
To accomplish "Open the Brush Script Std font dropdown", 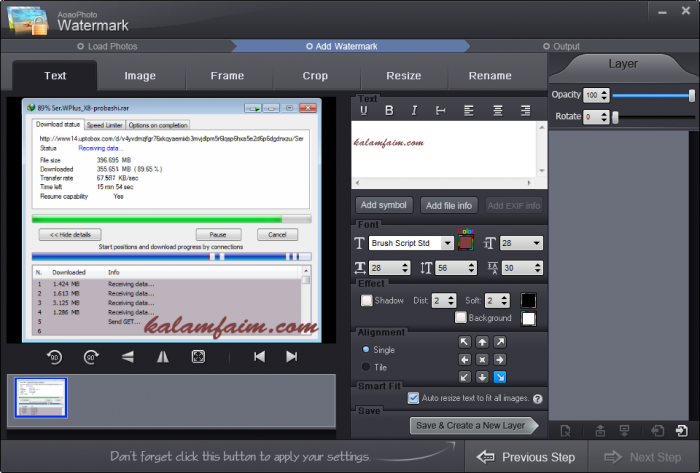I will click(447, 243).
